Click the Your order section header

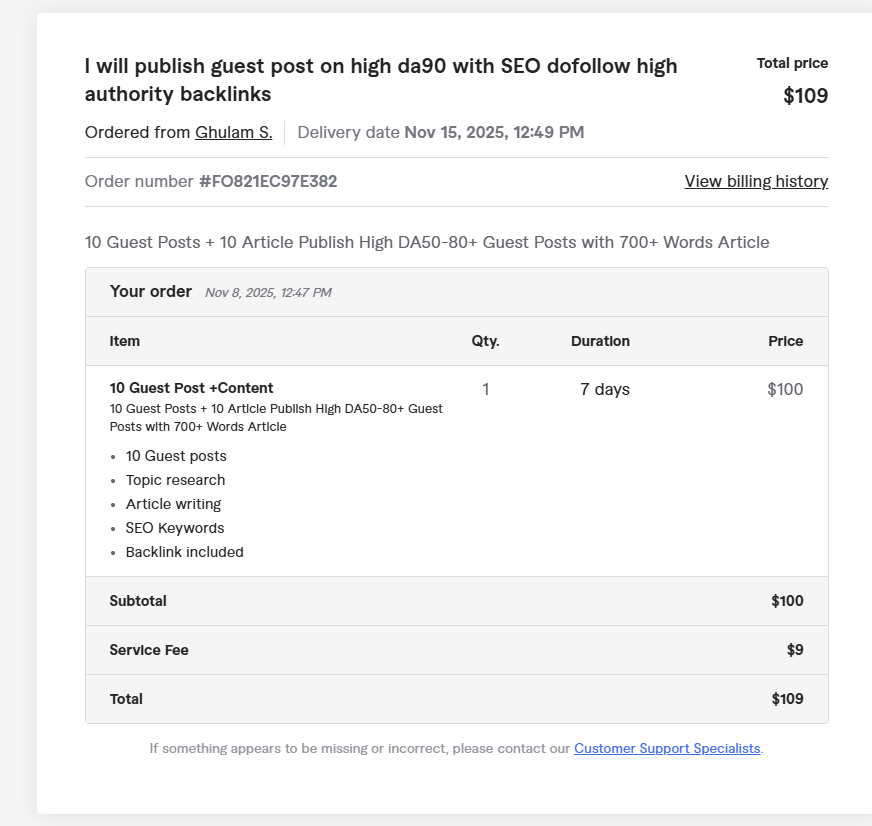point(151,291)
